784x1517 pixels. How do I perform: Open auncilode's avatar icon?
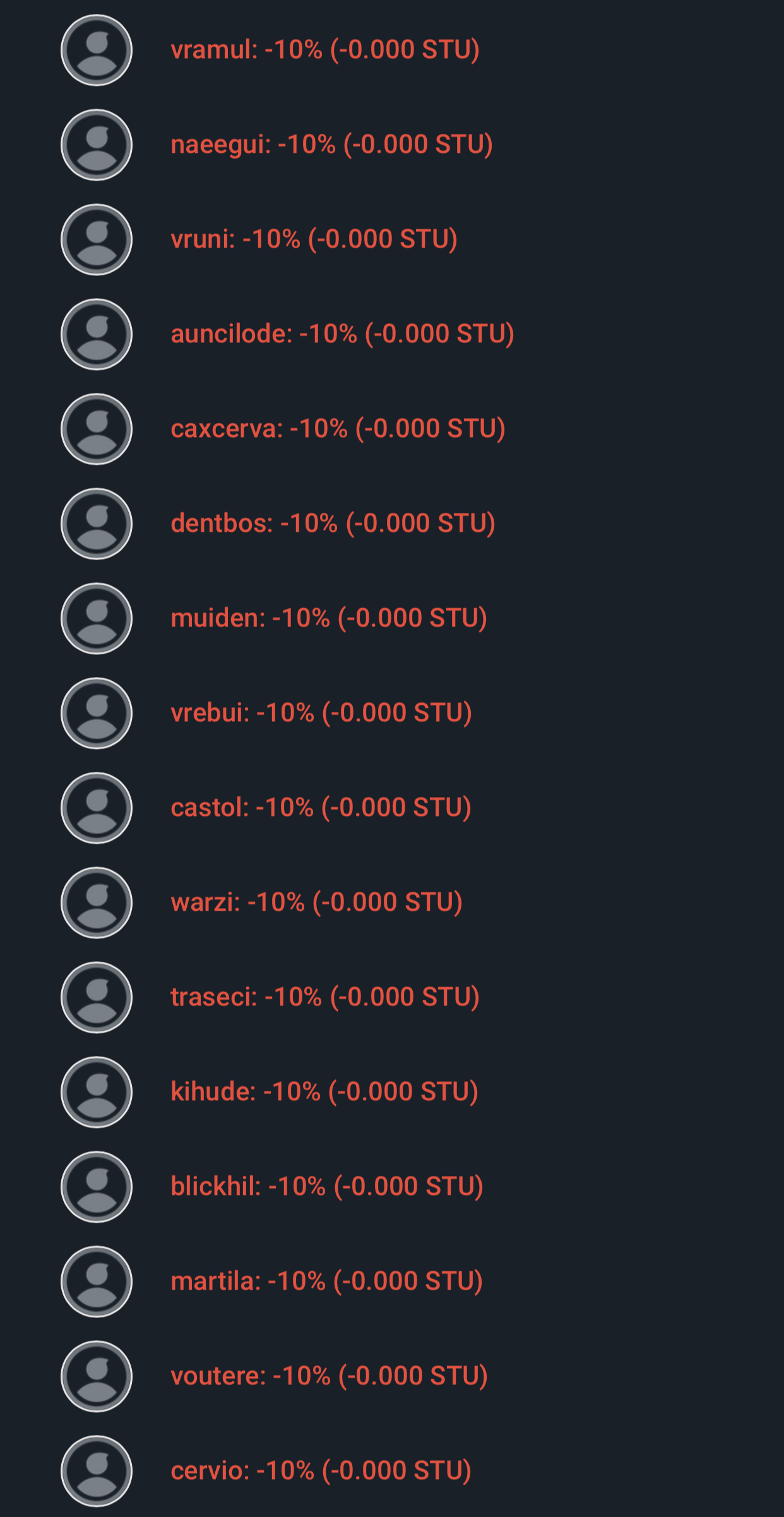point(97,334)
